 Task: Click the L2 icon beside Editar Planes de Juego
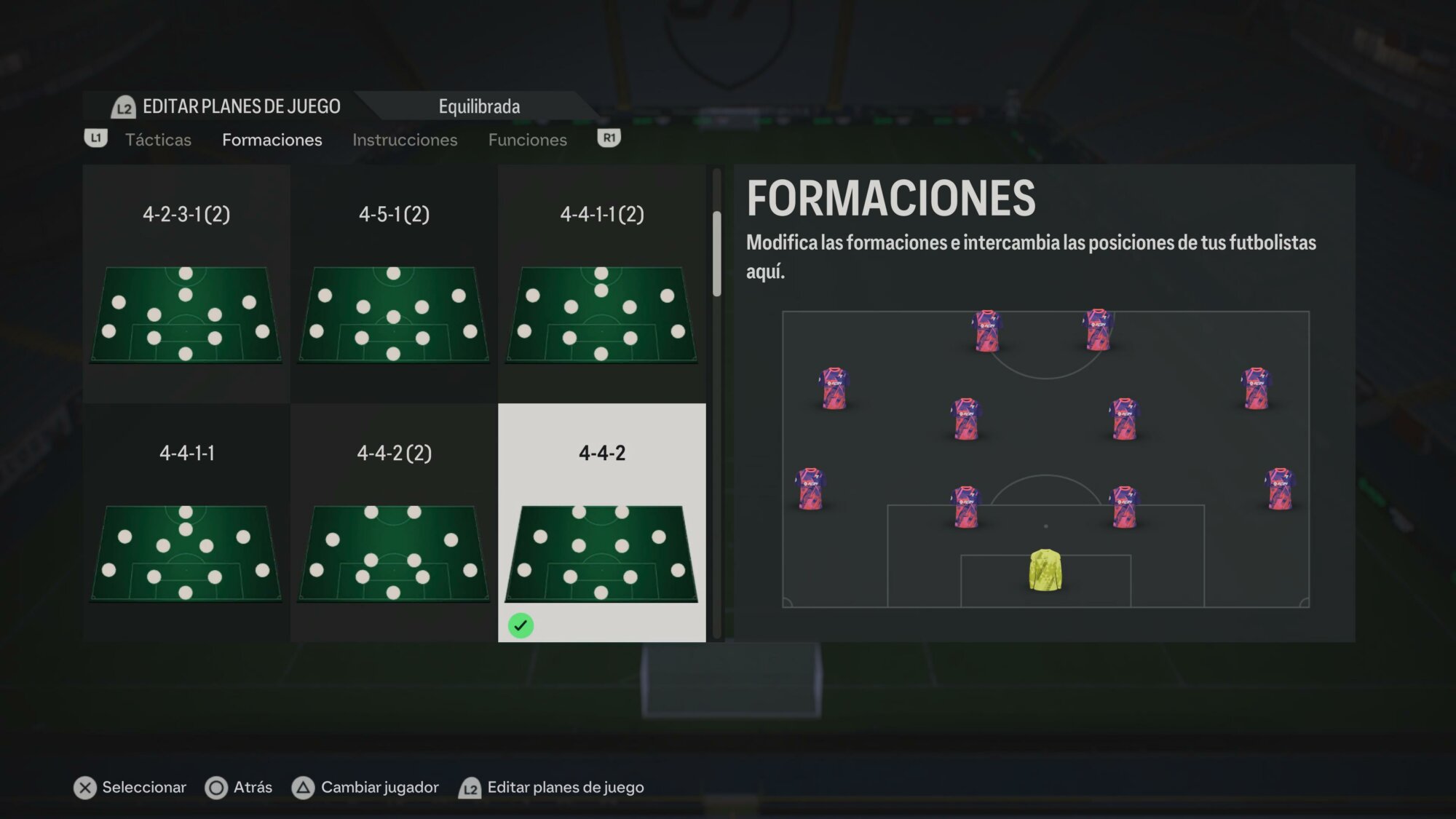tap(123, 107)
